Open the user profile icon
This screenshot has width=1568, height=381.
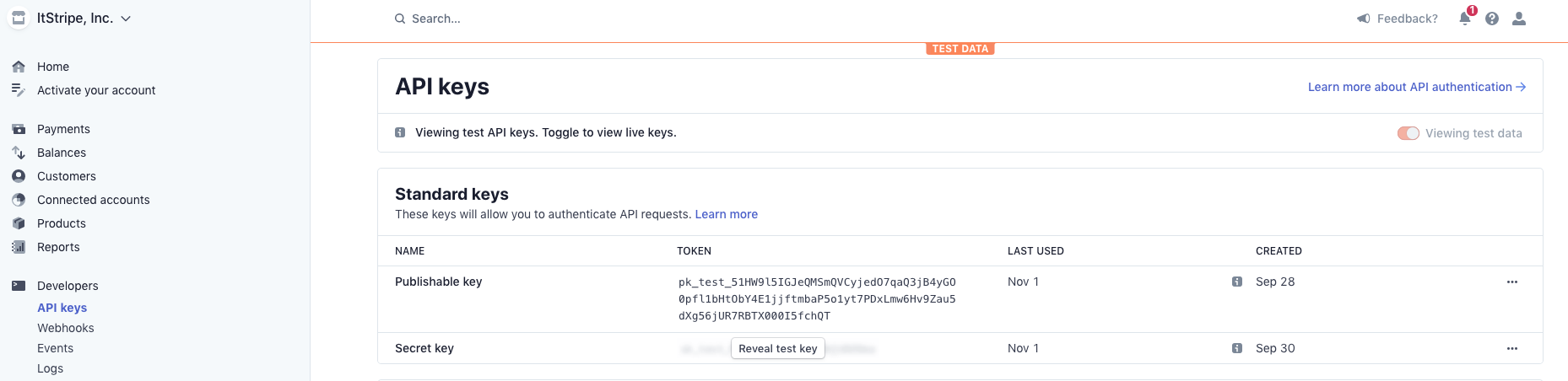(1519, 19)
